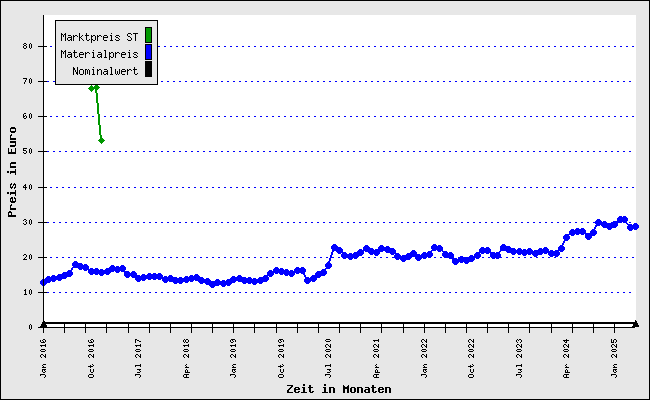Click the '80' y-axis value
The image size is (650, 400).
[x=27, y=46]
